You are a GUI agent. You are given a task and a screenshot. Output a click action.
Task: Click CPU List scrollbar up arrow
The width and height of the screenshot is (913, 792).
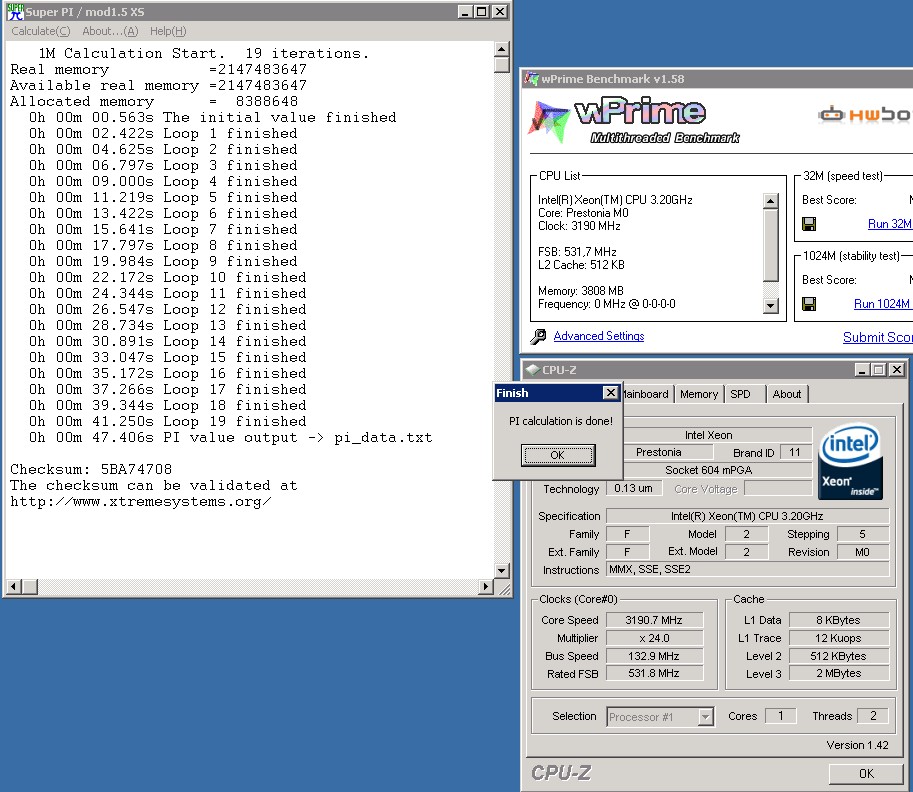(x=770, y=201)
